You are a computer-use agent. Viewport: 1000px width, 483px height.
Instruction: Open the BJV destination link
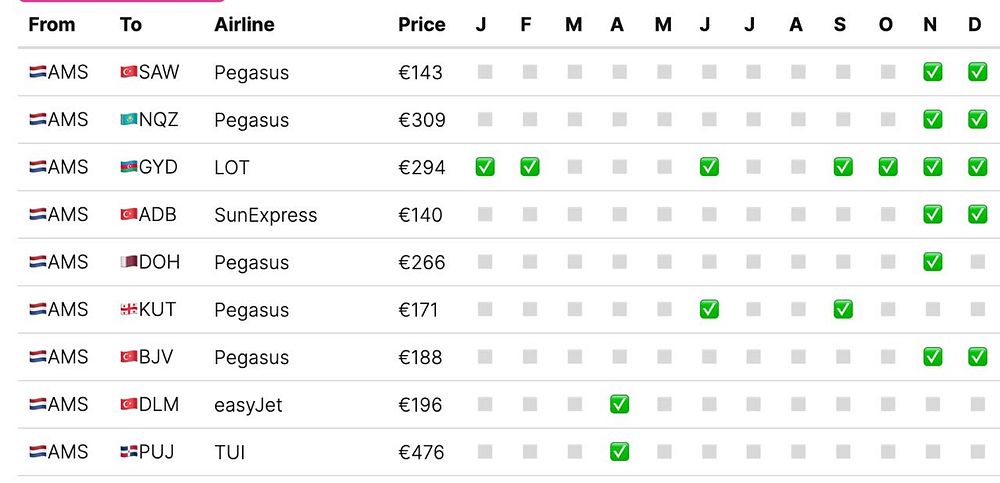click(158, 357)
